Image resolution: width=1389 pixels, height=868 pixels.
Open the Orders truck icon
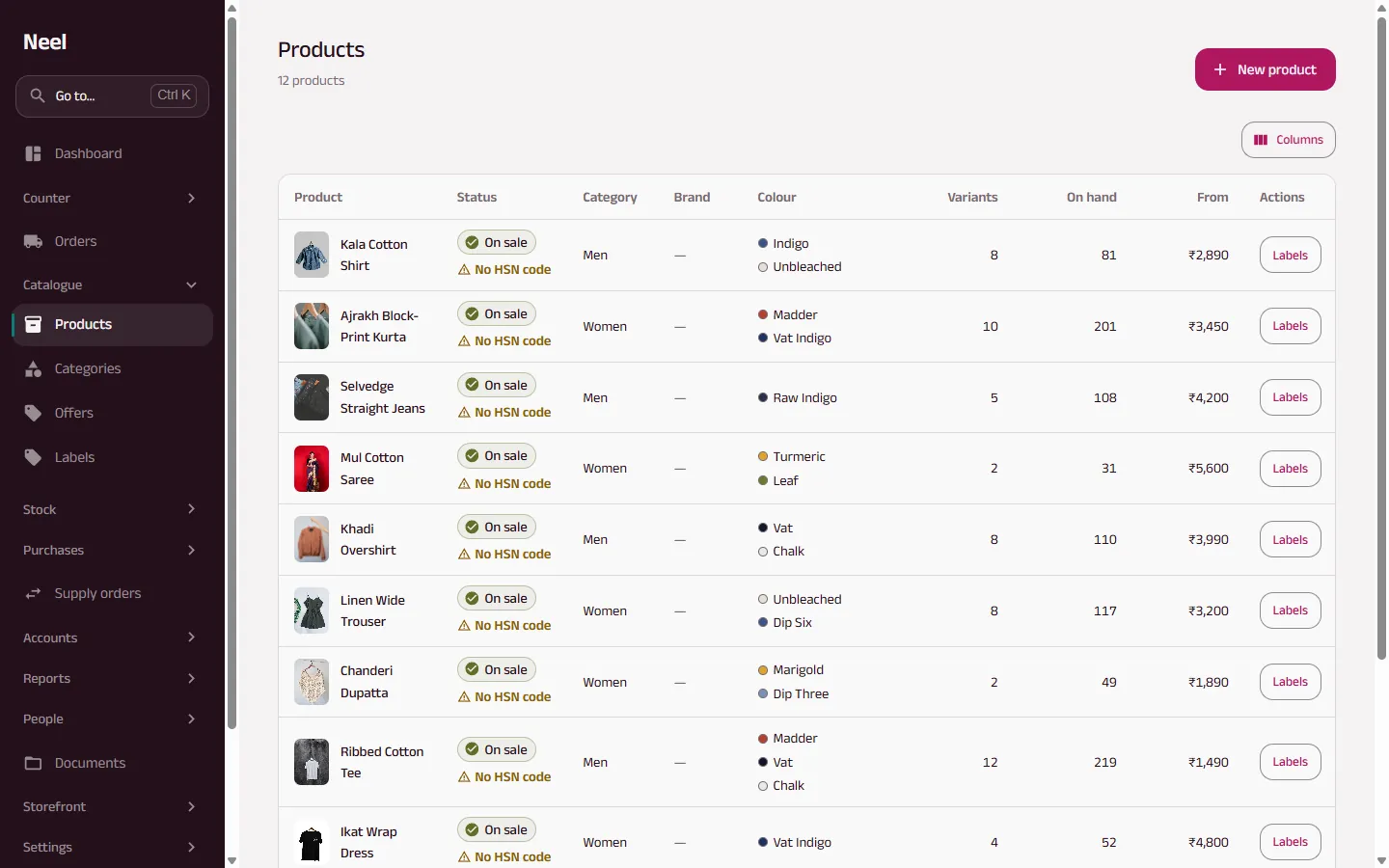coord(34,241)
